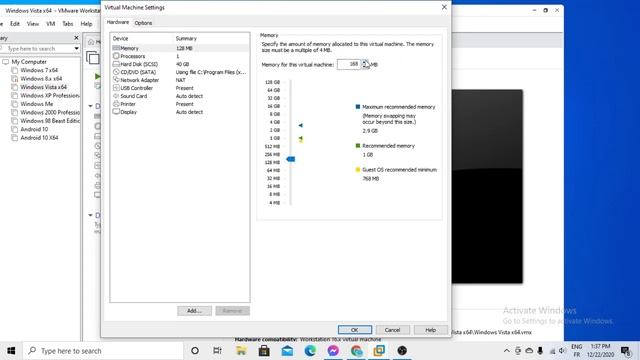Image resolution: width=640 pixels, height=360 pixels.
Task: Open Microsoft Store from taskbar
Action: [264, 351]
